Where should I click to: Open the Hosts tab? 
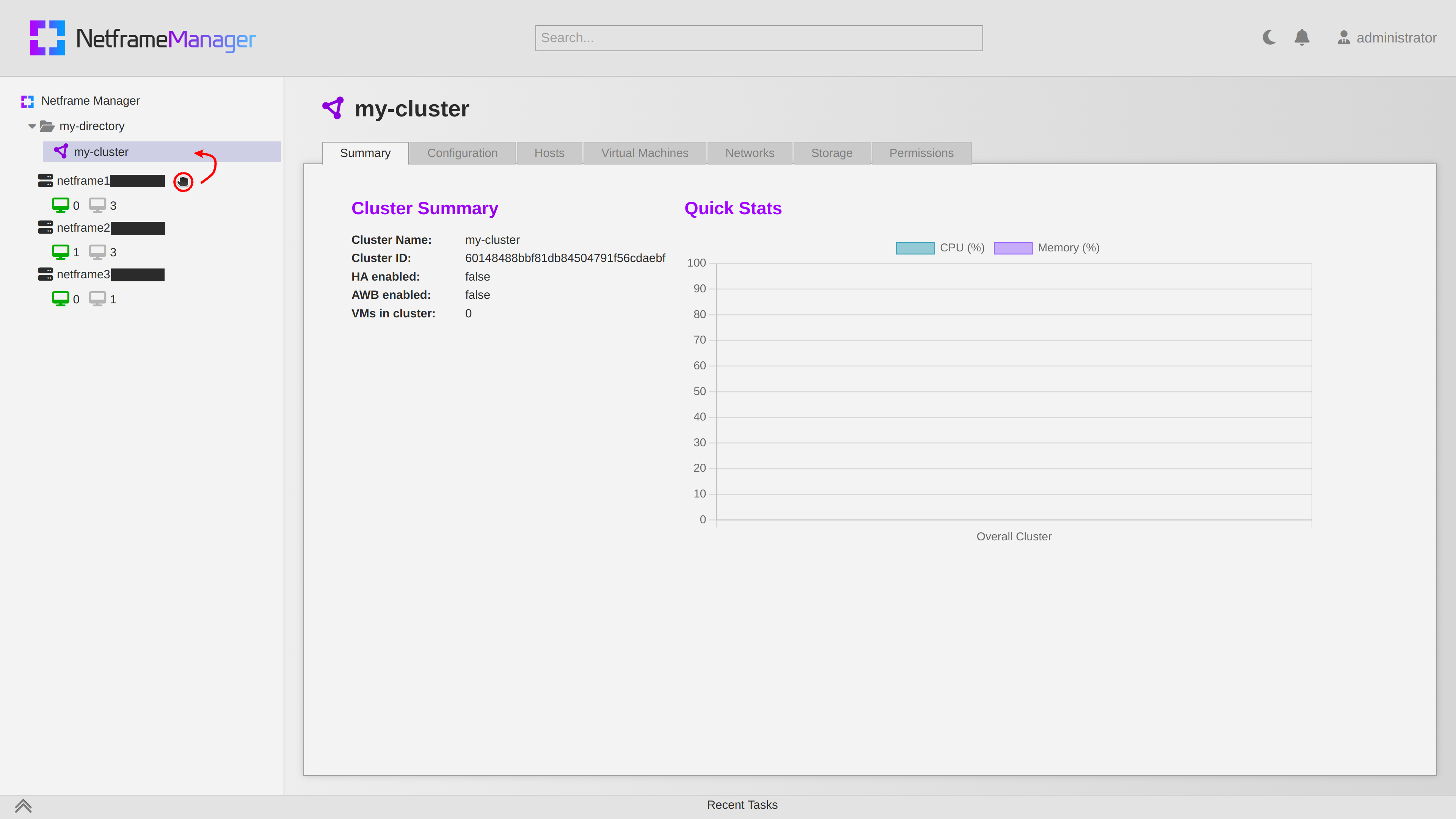[549, 153]
